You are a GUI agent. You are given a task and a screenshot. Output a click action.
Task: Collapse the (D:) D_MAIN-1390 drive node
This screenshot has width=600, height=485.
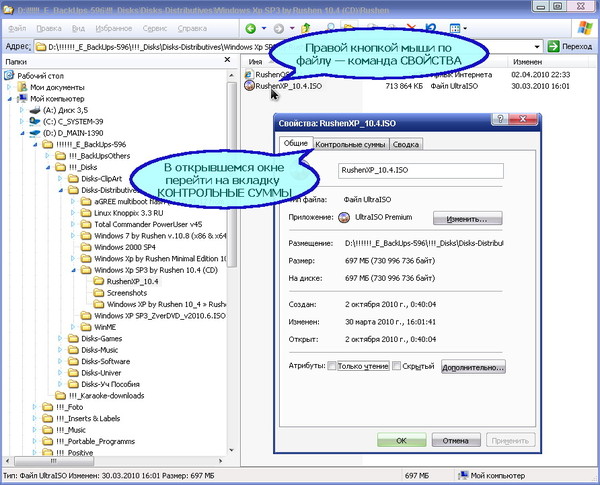pyautogui.click(x=22, y=133)
